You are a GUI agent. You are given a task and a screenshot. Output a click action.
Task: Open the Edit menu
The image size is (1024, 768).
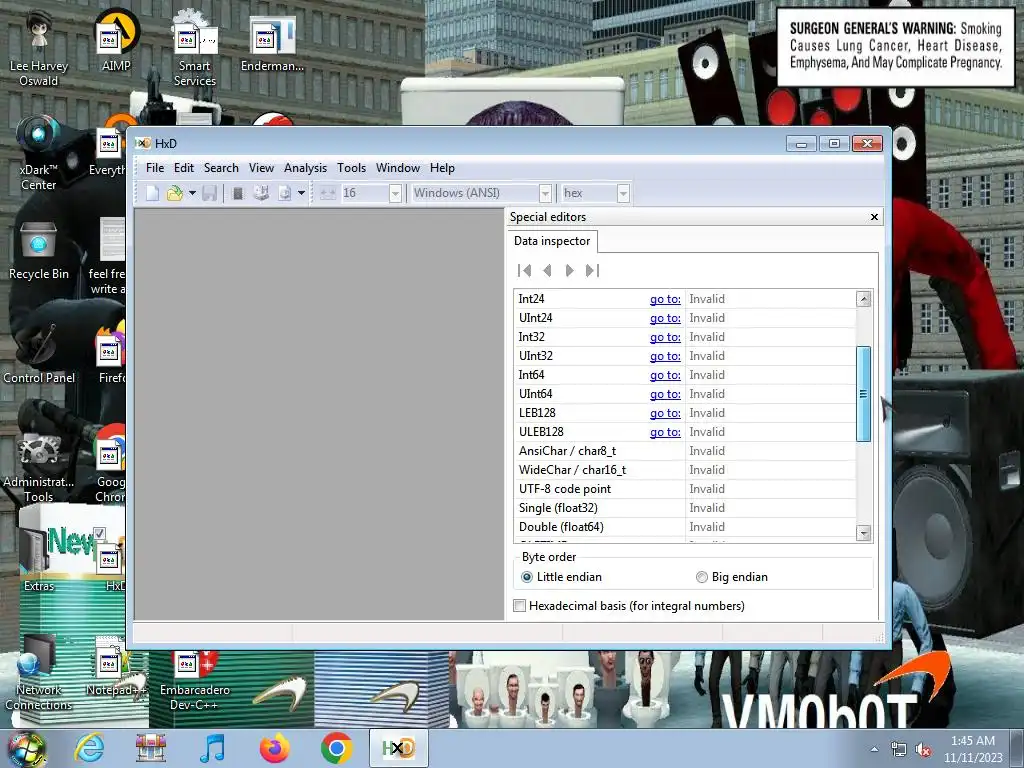tap(184, 168)
